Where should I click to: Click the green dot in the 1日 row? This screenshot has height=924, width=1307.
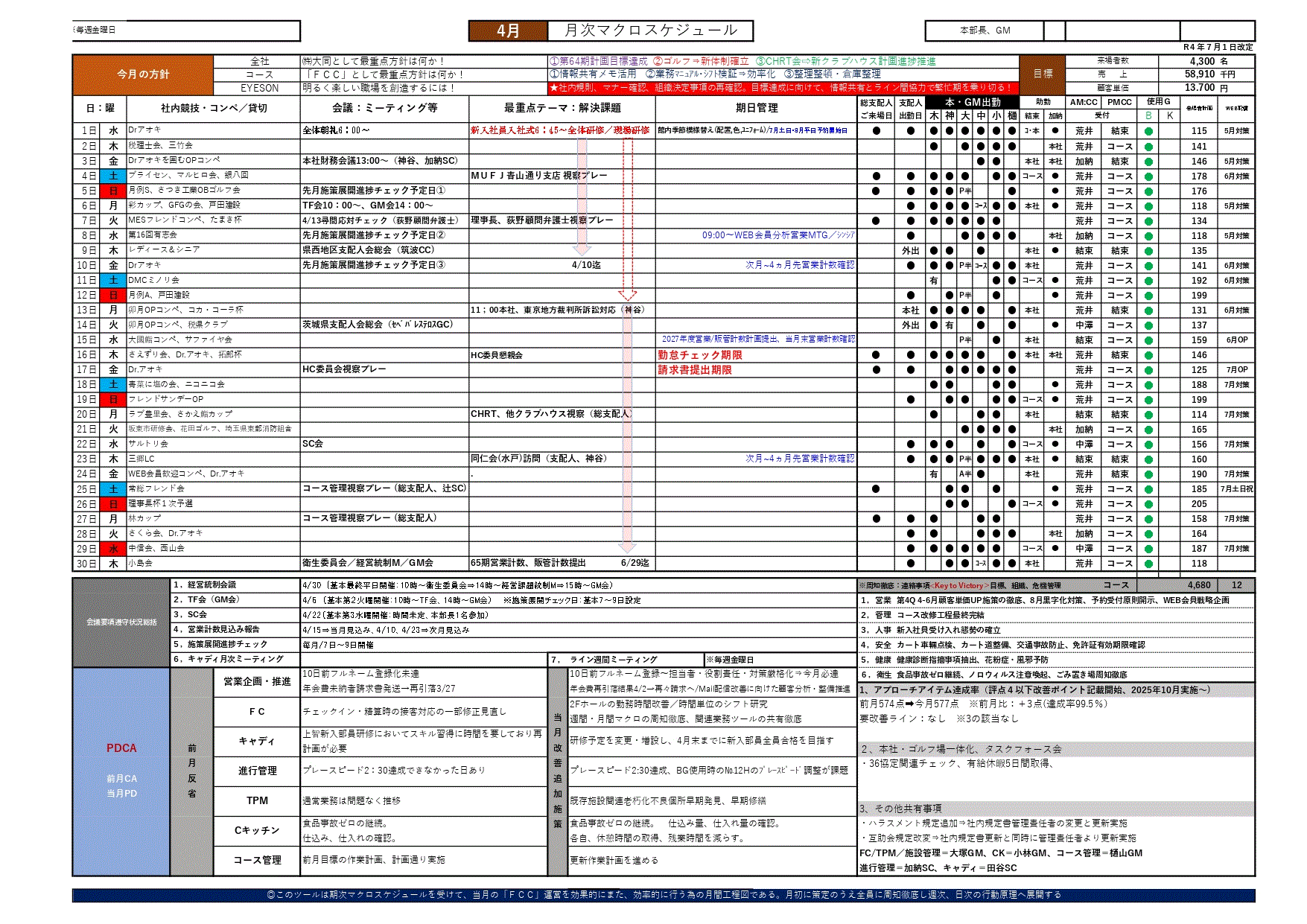tap(1148, 131)
